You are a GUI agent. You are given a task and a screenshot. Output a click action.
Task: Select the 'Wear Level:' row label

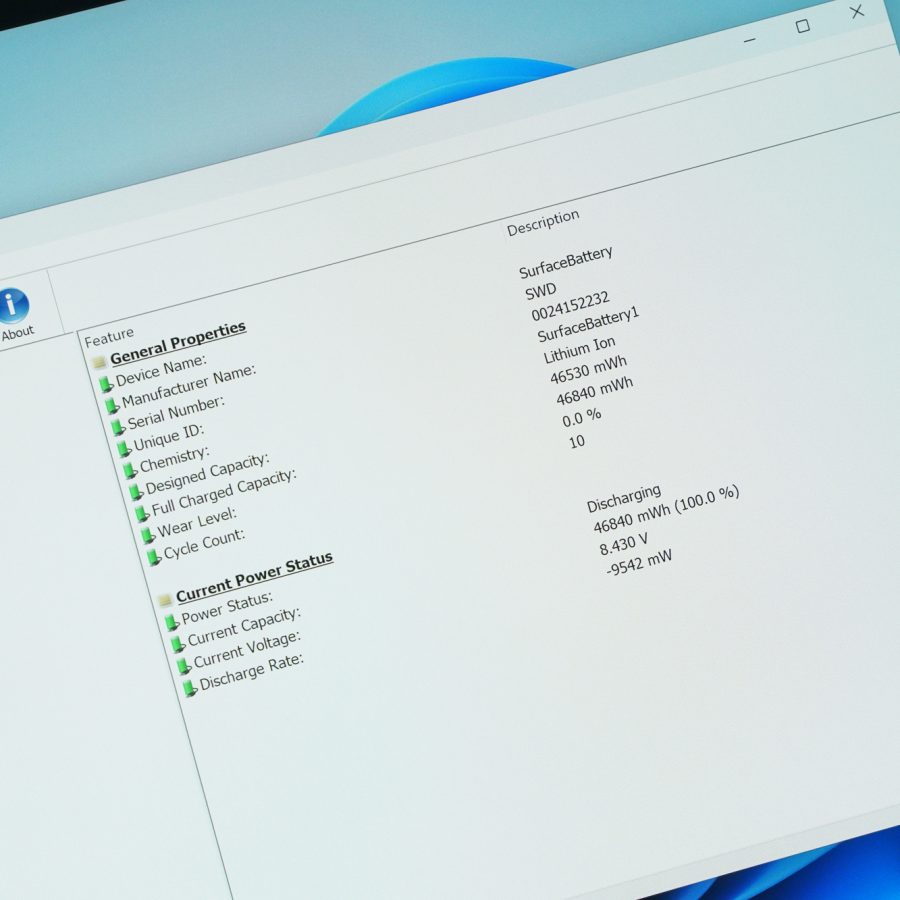point(197,522)
